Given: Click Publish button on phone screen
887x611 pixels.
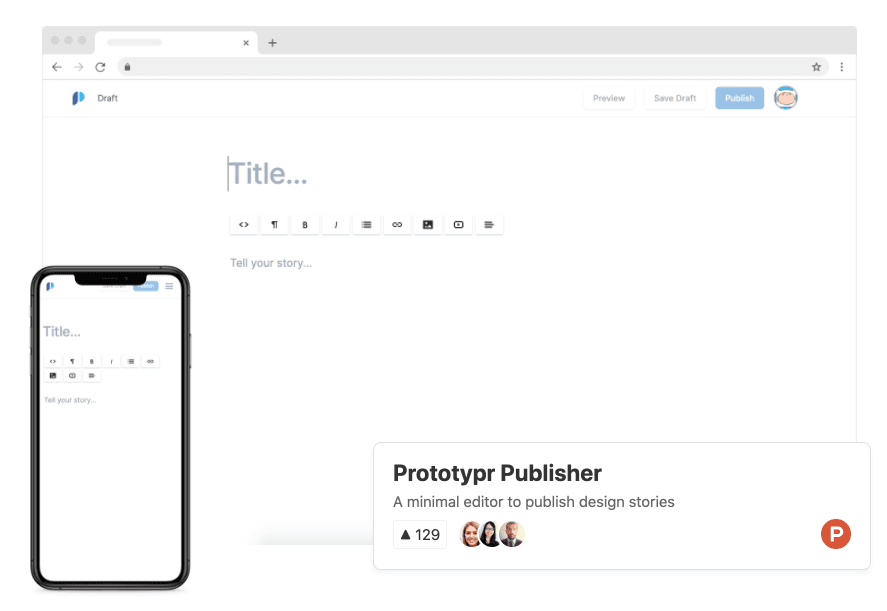Looking at the screenshot, I should (x=146, y=286).
